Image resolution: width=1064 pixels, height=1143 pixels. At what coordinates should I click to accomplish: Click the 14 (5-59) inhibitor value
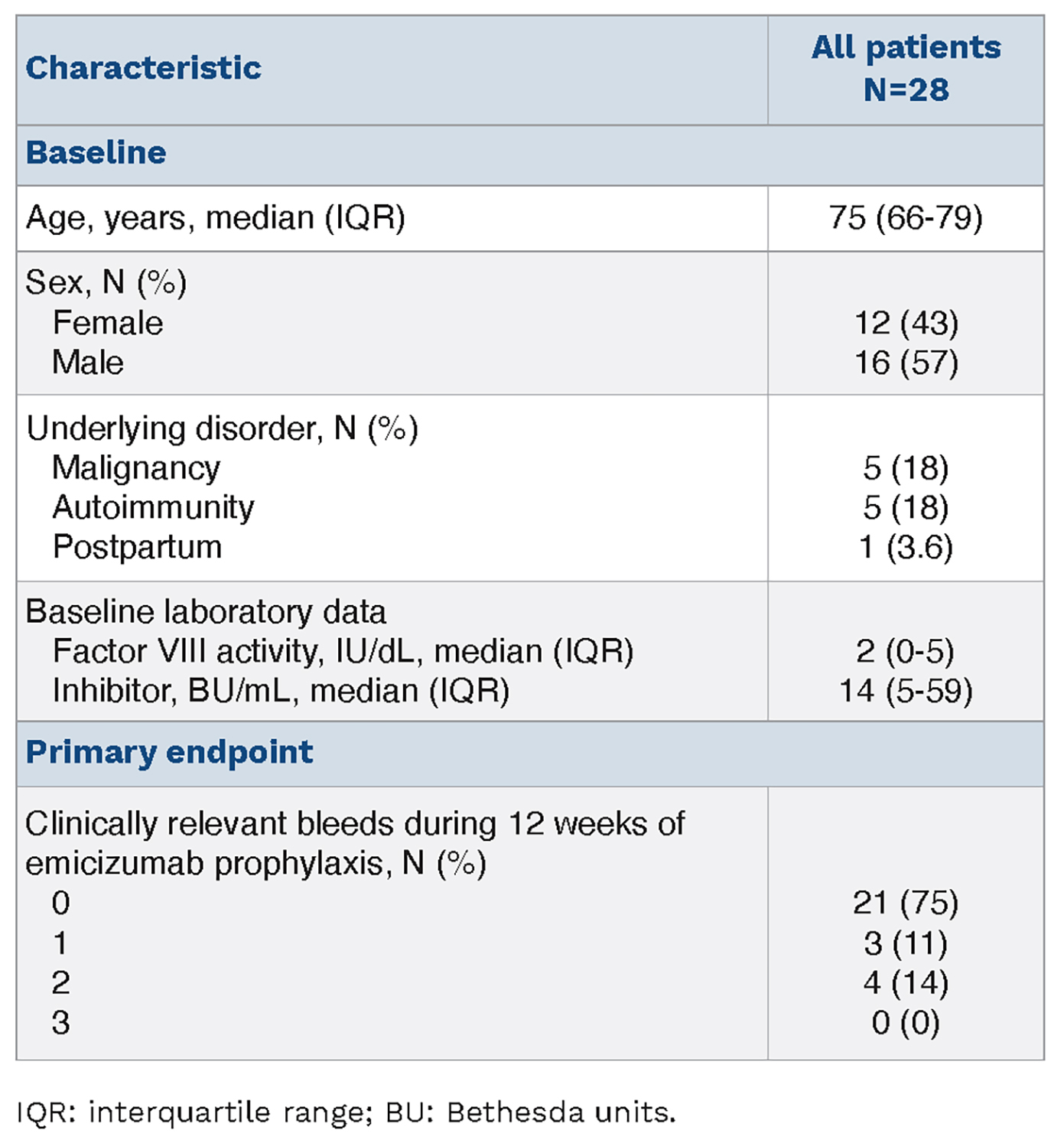(906, 691)
